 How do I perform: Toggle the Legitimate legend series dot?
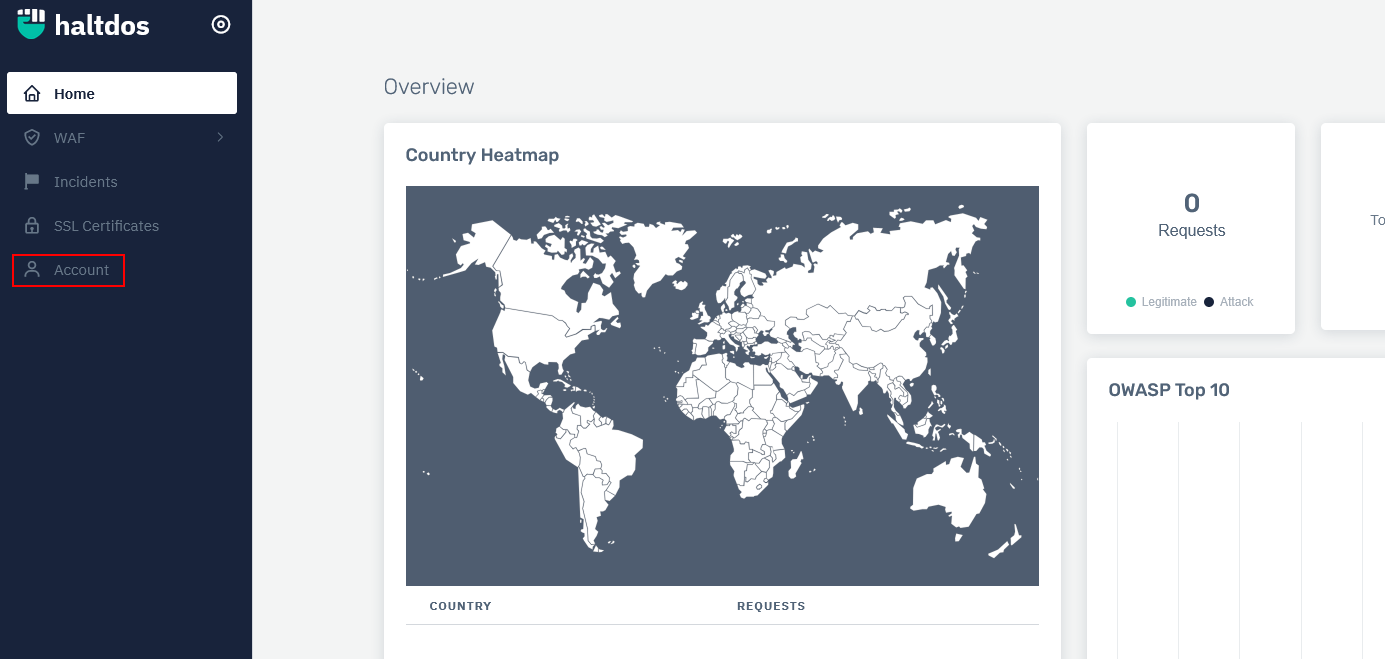(x=1131, y=302)
